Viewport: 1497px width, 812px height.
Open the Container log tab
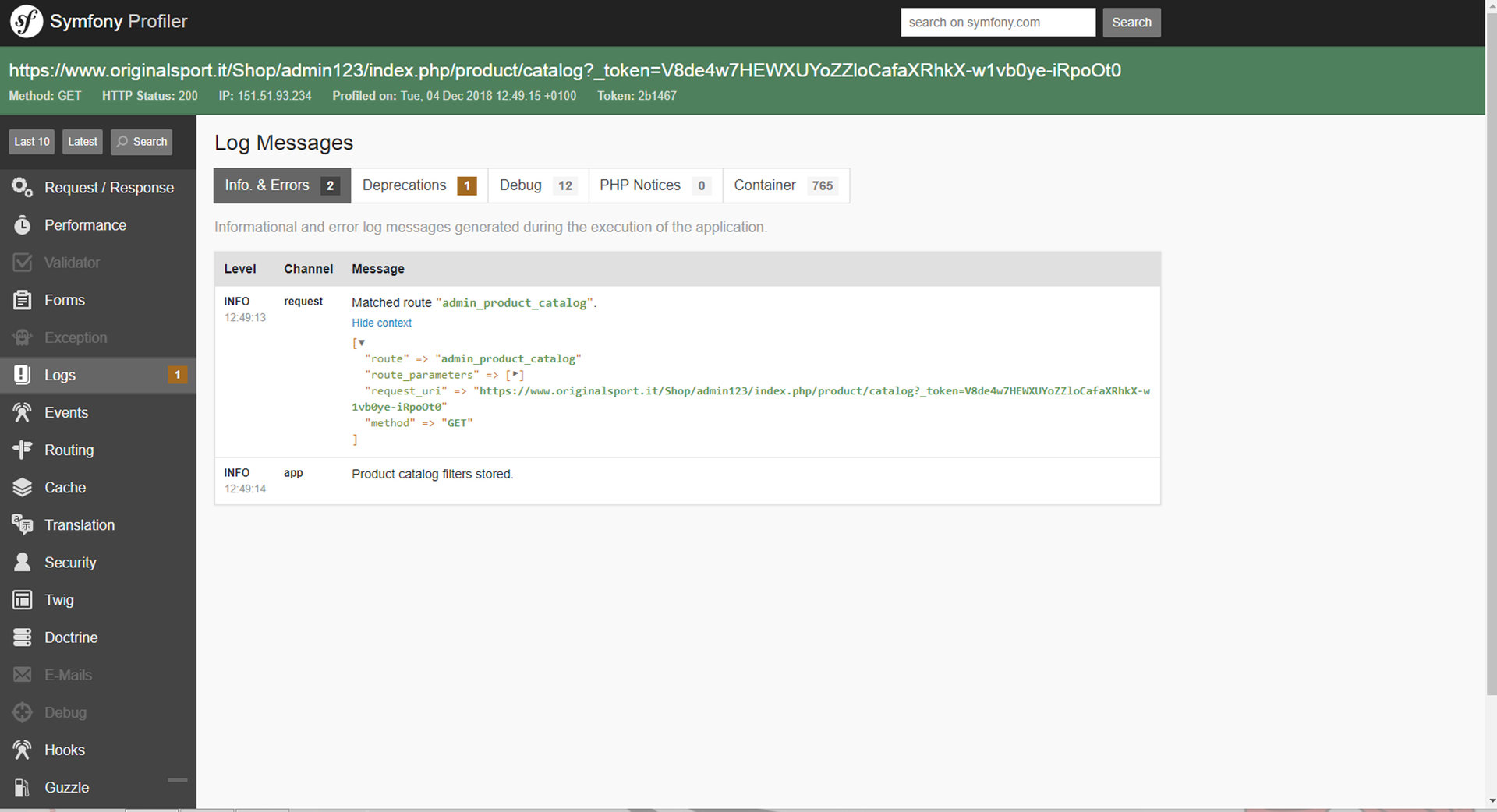786,185
